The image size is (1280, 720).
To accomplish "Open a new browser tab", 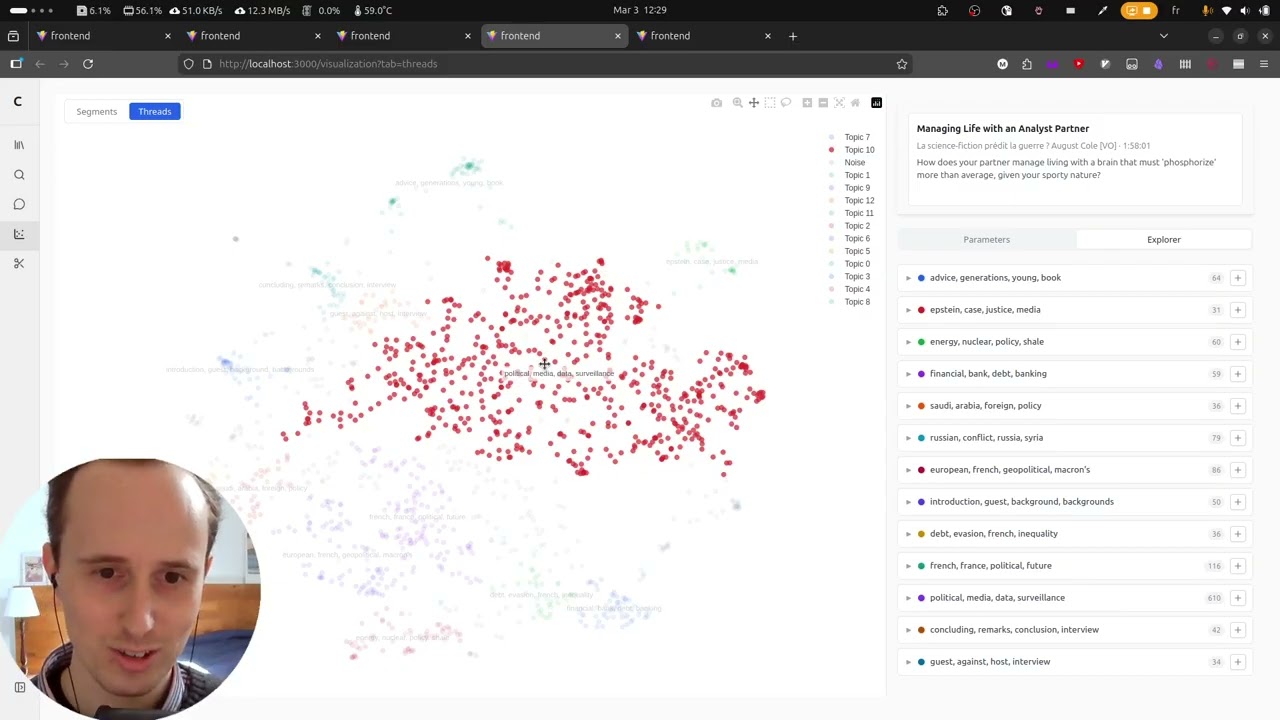I will [x=793, y=36].
